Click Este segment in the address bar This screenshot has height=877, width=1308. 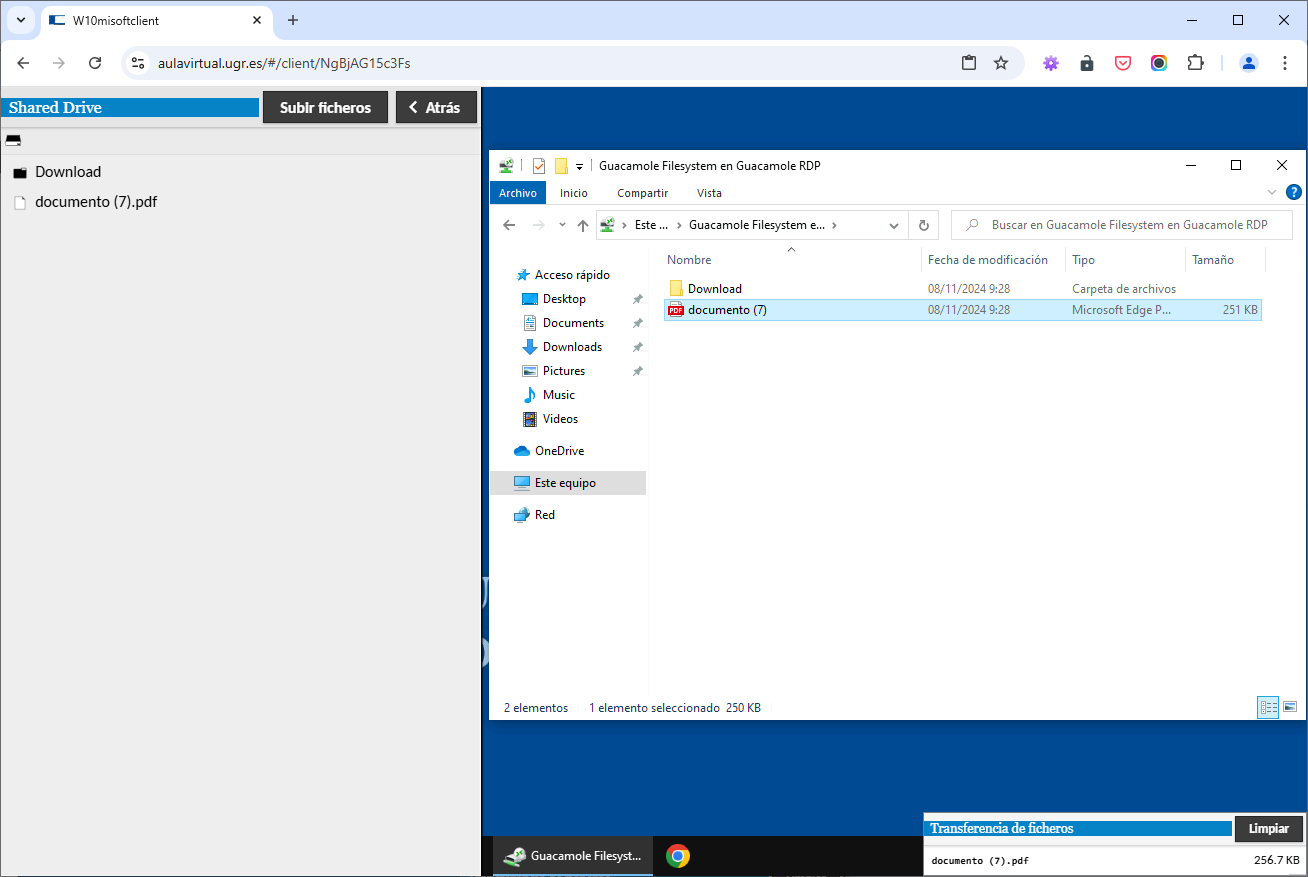tap(651, 226)
